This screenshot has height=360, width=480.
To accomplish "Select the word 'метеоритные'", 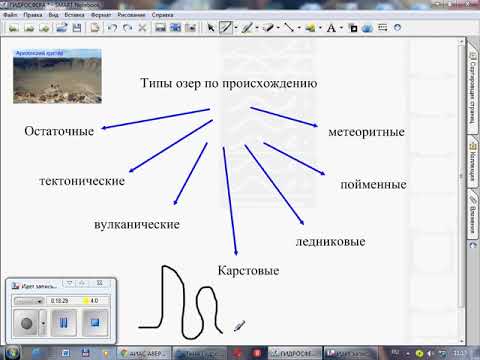I will 366,132.
